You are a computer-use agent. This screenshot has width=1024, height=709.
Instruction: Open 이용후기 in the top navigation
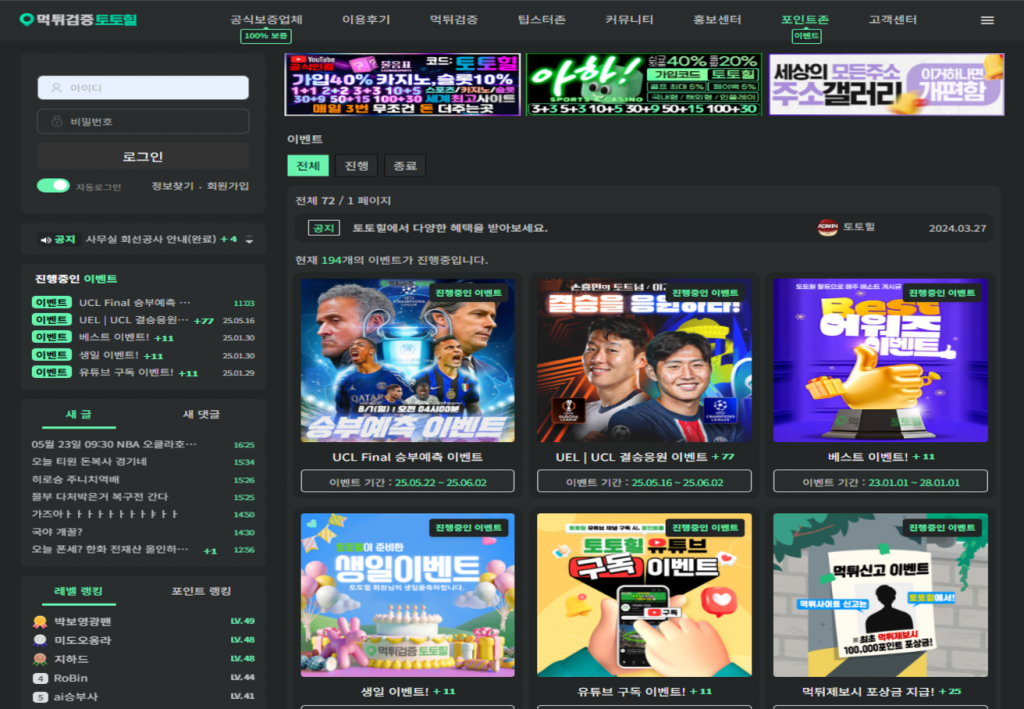point(366,20)
